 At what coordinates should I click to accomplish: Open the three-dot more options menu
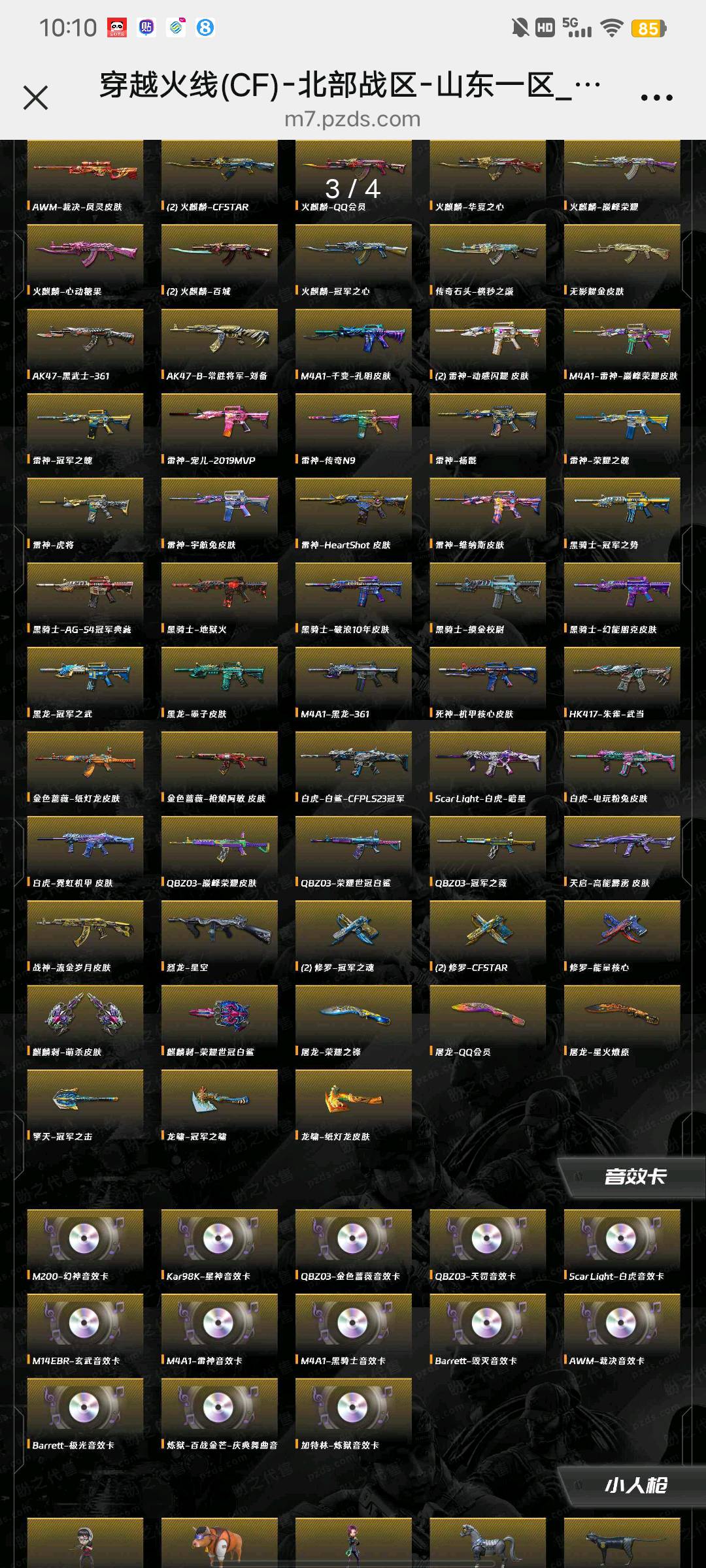click(x=656, y=98)
